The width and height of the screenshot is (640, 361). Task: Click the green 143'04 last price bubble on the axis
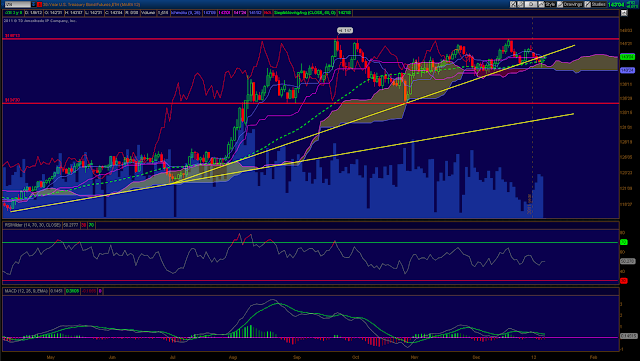[627, 57]
